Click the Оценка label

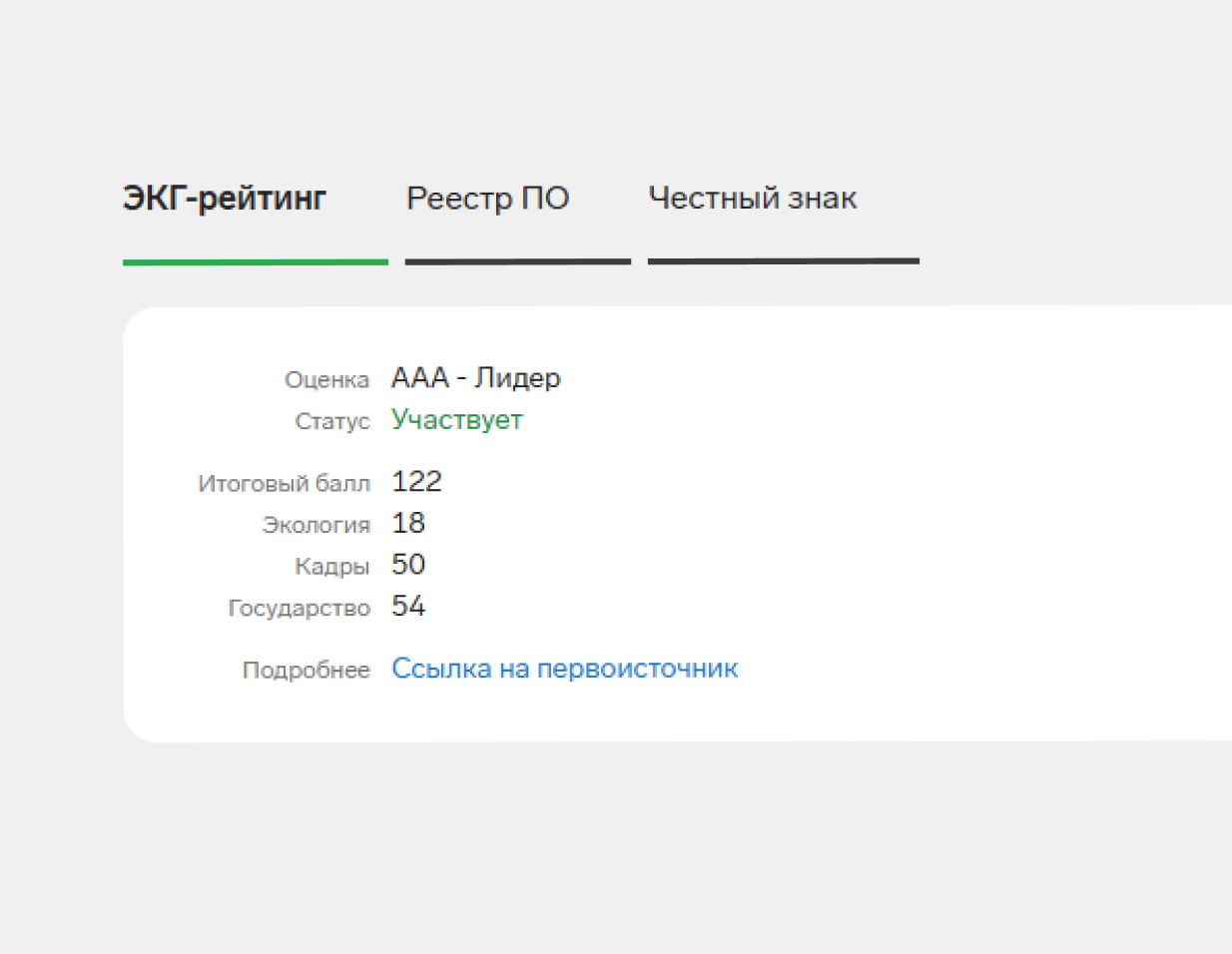click(326, 380)
